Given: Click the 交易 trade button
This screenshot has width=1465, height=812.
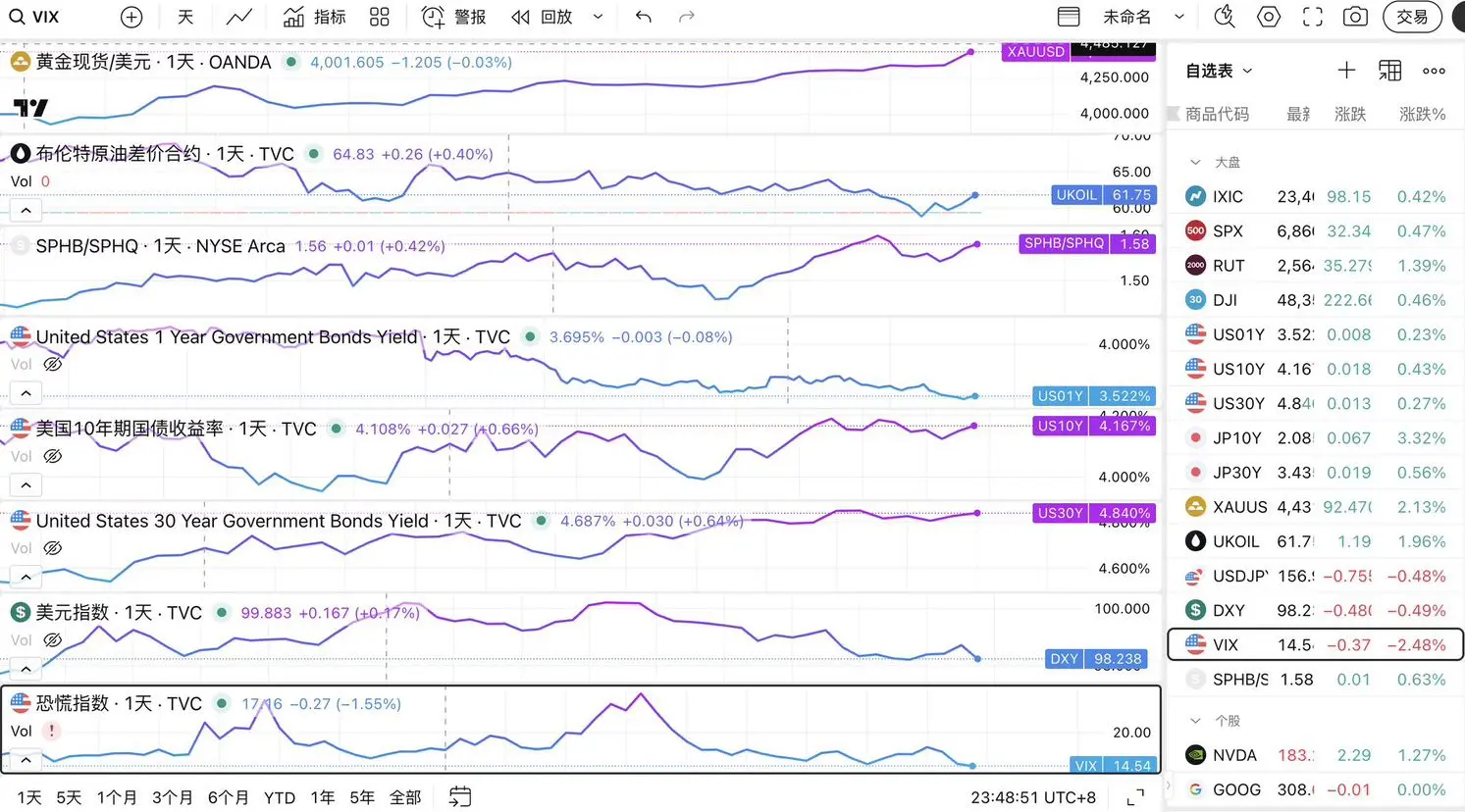Looking at the screenshot, I should pyautogui.click(x=1412, y=17).
